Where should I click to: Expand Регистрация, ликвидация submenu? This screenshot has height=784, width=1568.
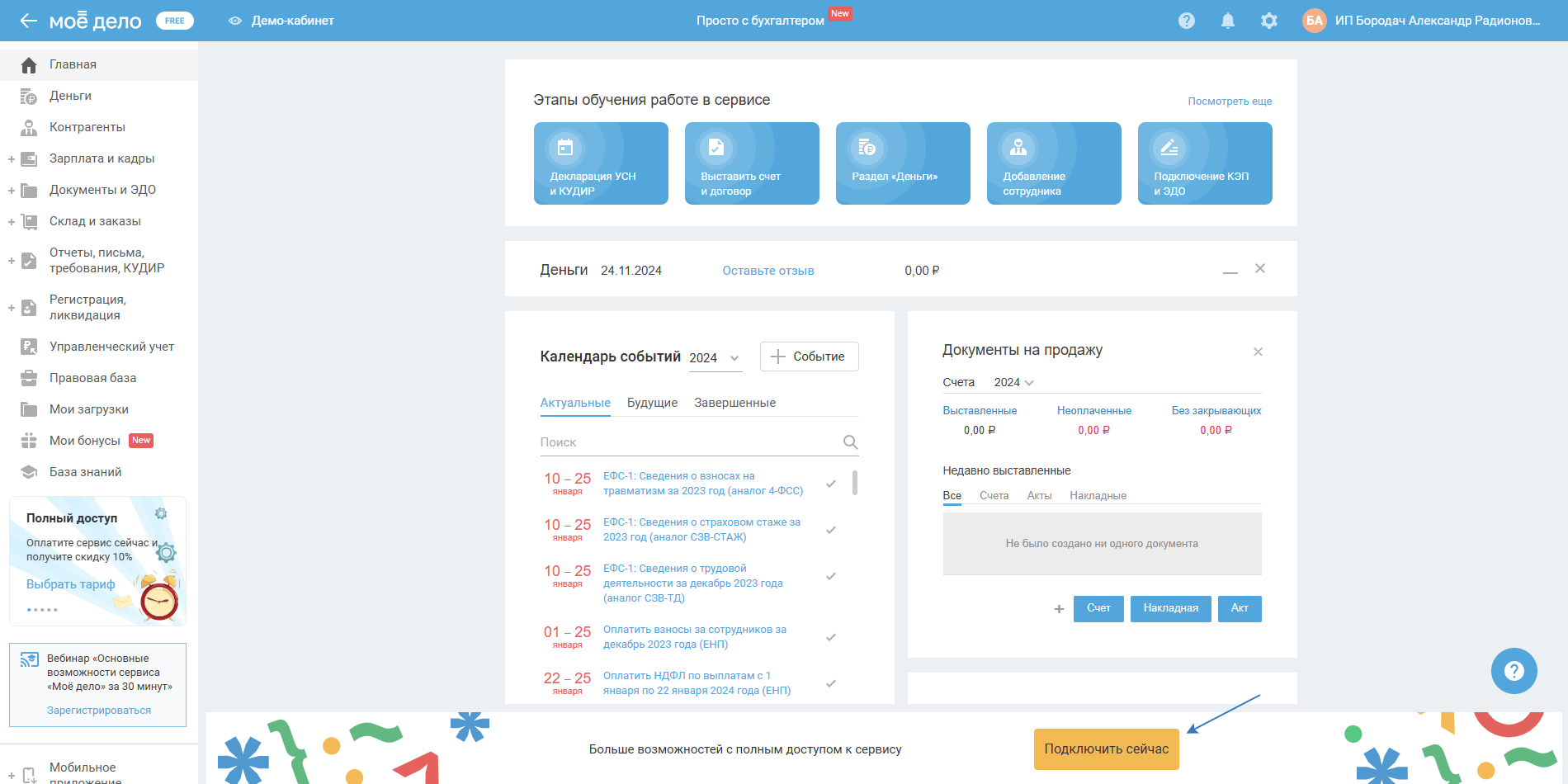tap(12, 308)
